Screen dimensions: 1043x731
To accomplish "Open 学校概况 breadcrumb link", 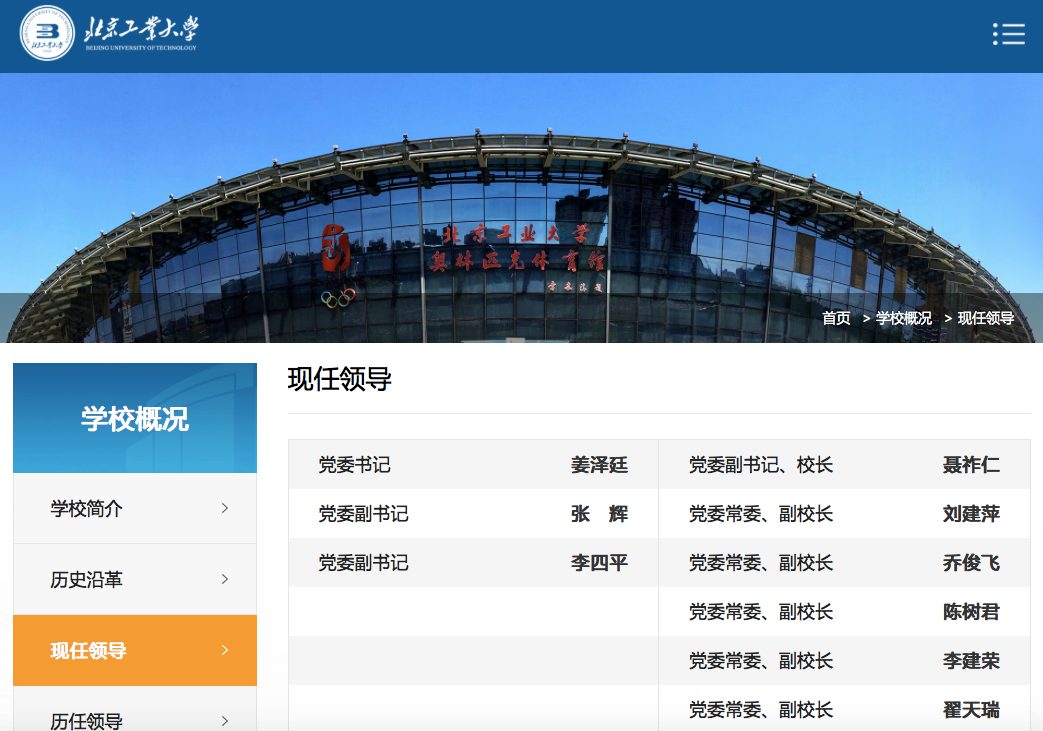I will tap(904, 319).
